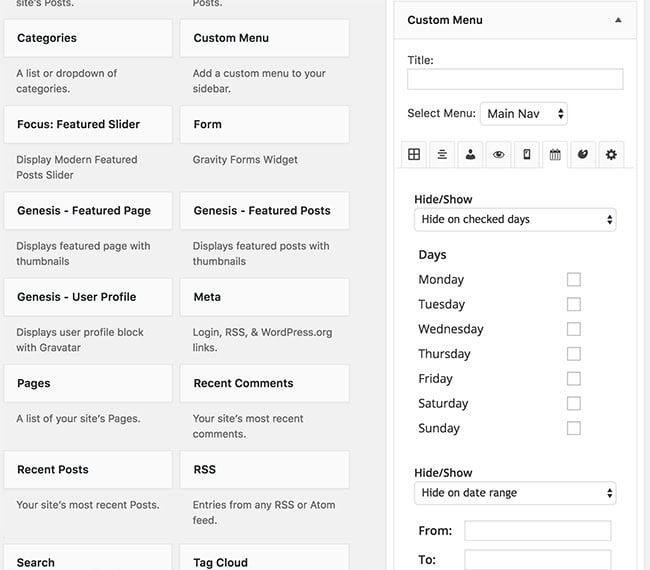
Task: Check the Saturday checkbox
Action: (x=574, y=403)
